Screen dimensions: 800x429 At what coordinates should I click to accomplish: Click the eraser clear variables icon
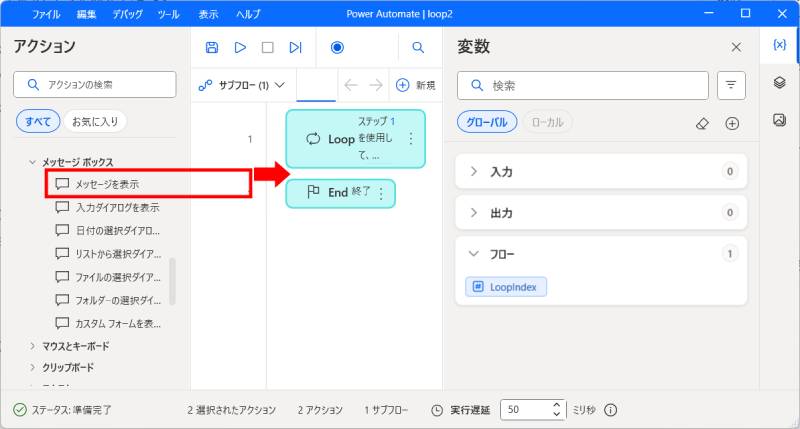[701, 123]
